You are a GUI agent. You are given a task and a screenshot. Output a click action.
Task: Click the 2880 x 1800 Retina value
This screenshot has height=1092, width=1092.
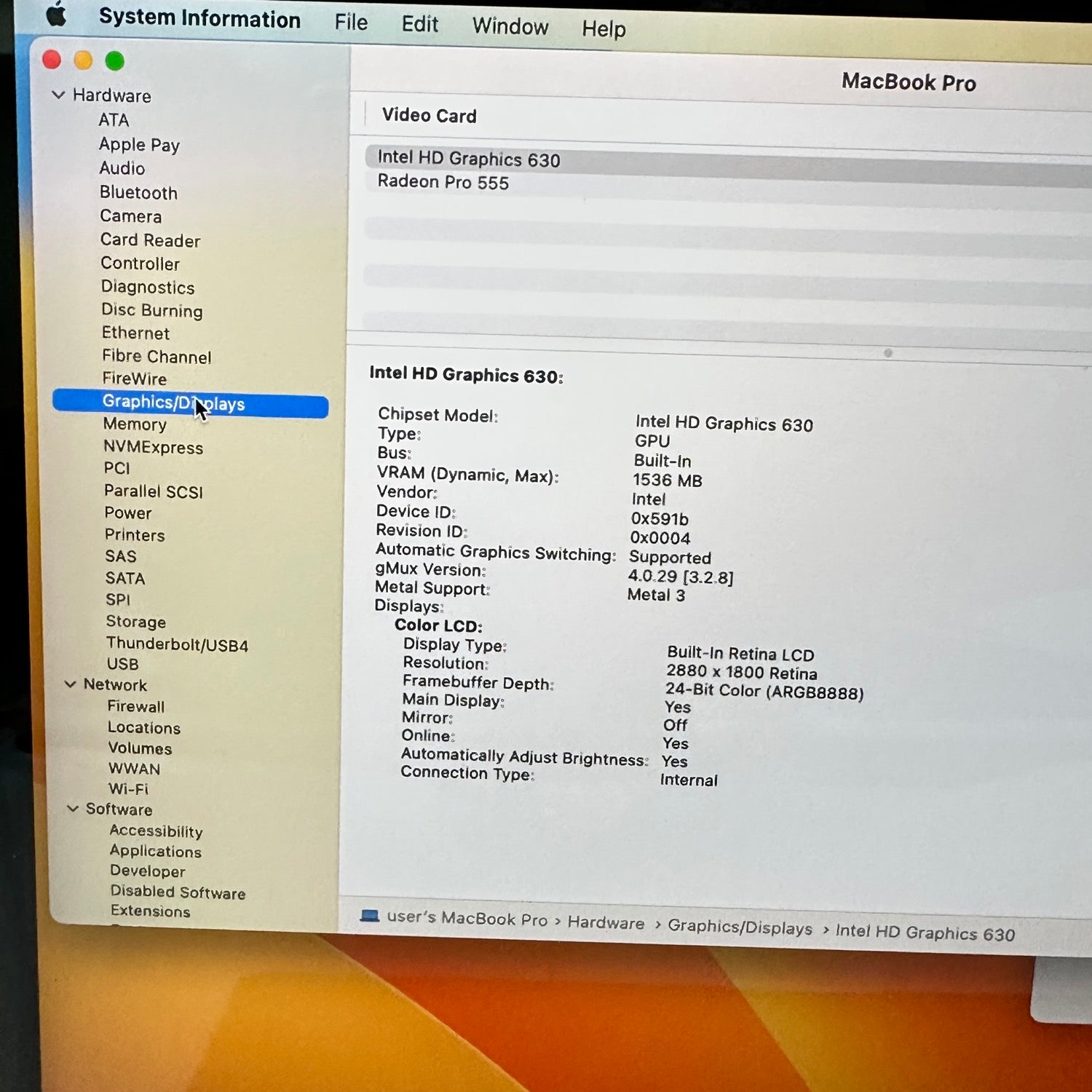[741, 672]
